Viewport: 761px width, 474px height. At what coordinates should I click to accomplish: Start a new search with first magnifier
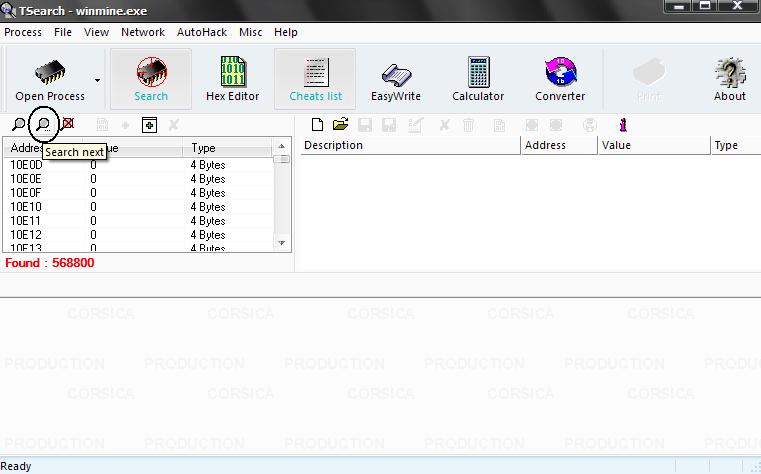(18, 125)
